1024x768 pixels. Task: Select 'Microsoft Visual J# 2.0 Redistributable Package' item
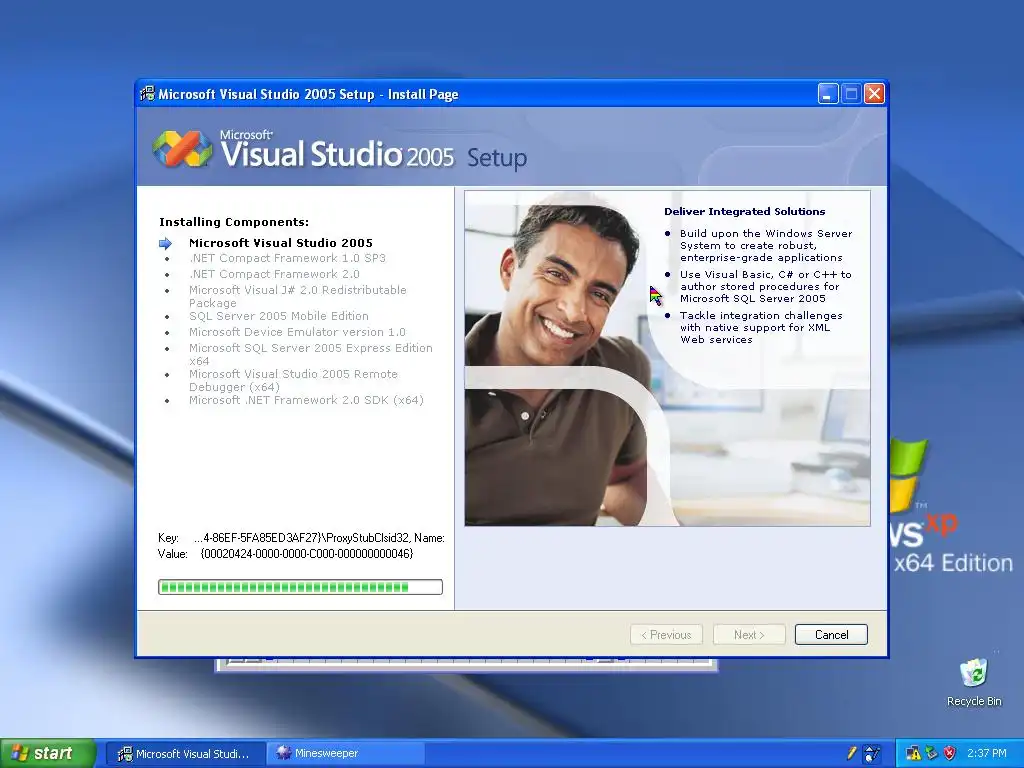(x=298, y=296)
